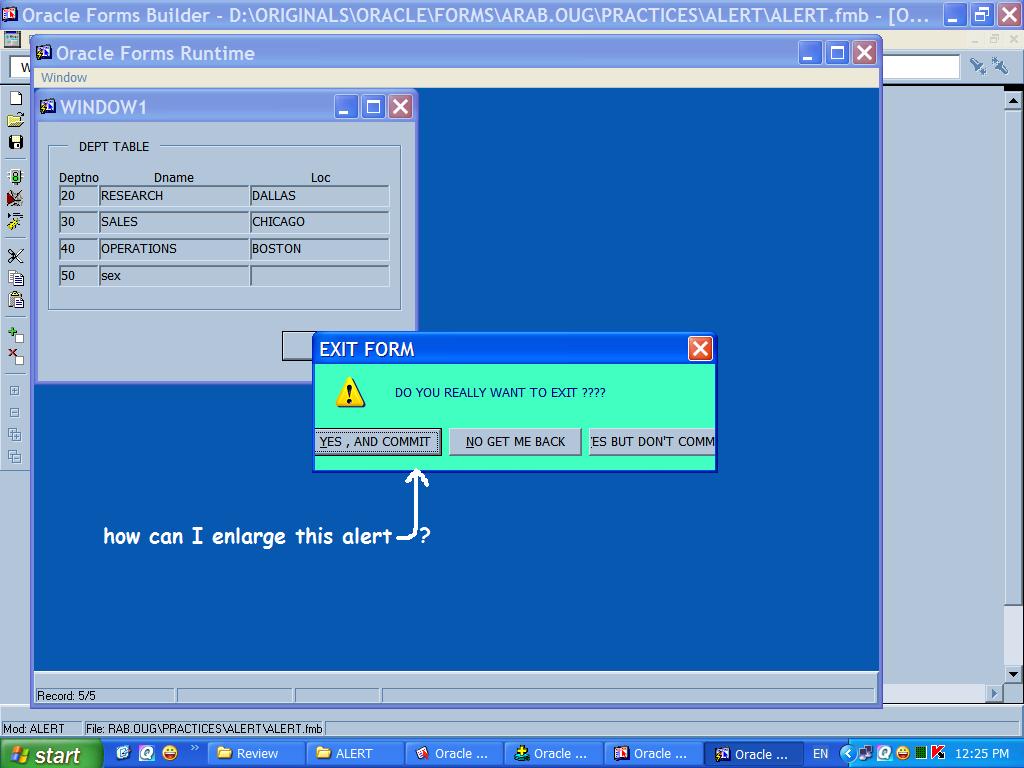Click the Expand node icon in left toolbar
Viewport: 1024px width, 768px height.
click(15, 391)
